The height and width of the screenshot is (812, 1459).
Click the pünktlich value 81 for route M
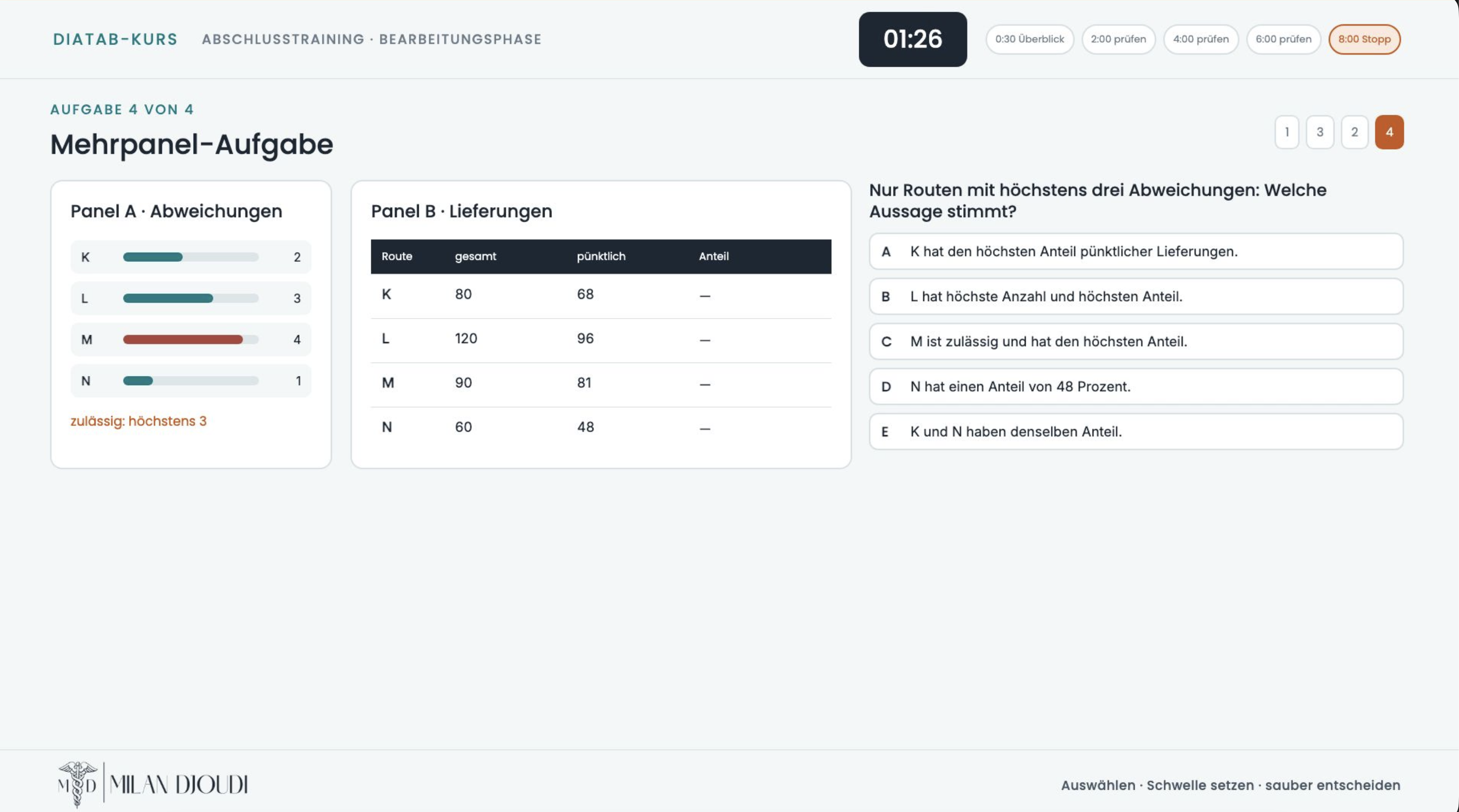coord(584,383)
